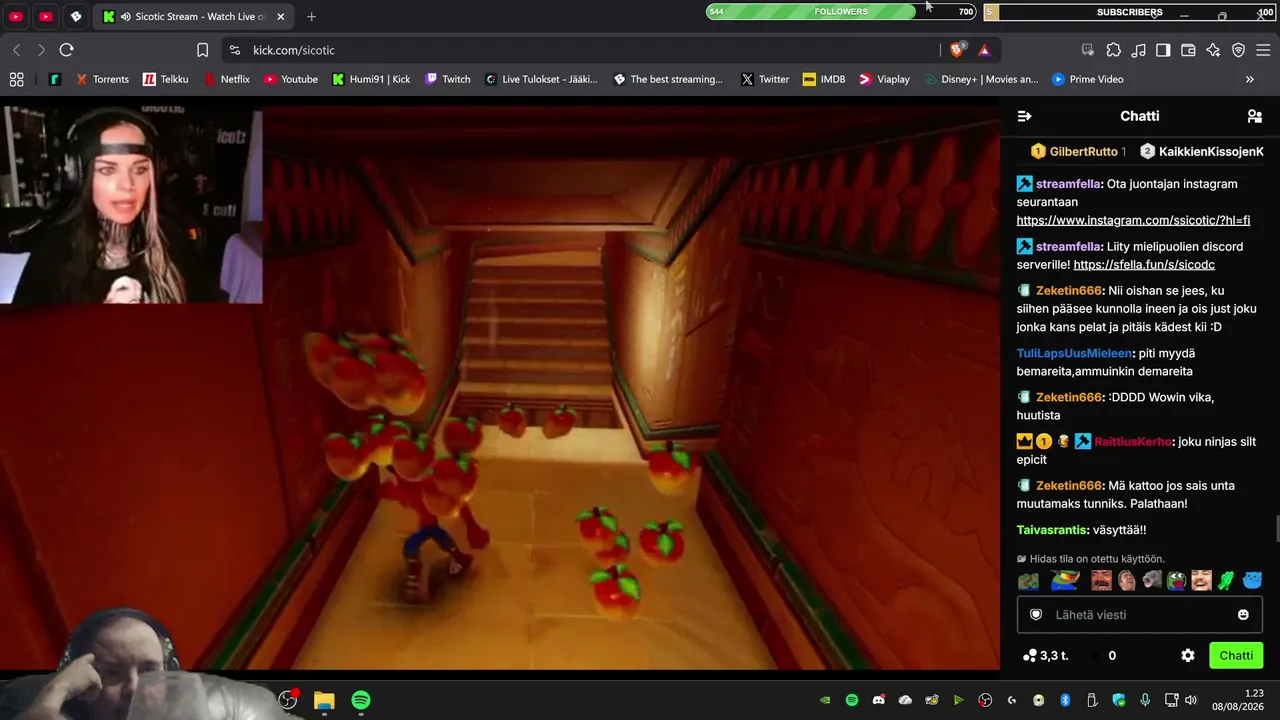Open File Explorer from the taskbar
Screen dimensions: 1280x720
click(324, 700)
